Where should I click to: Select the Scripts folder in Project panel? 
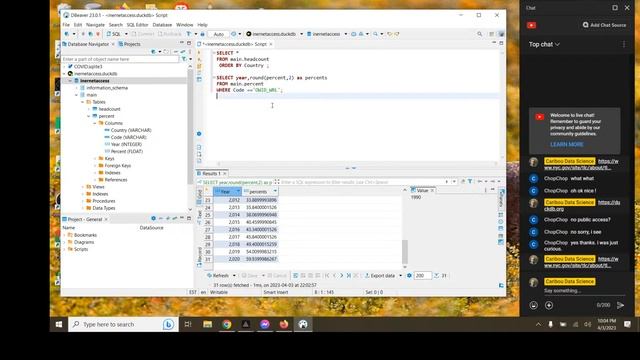[80, 249]
